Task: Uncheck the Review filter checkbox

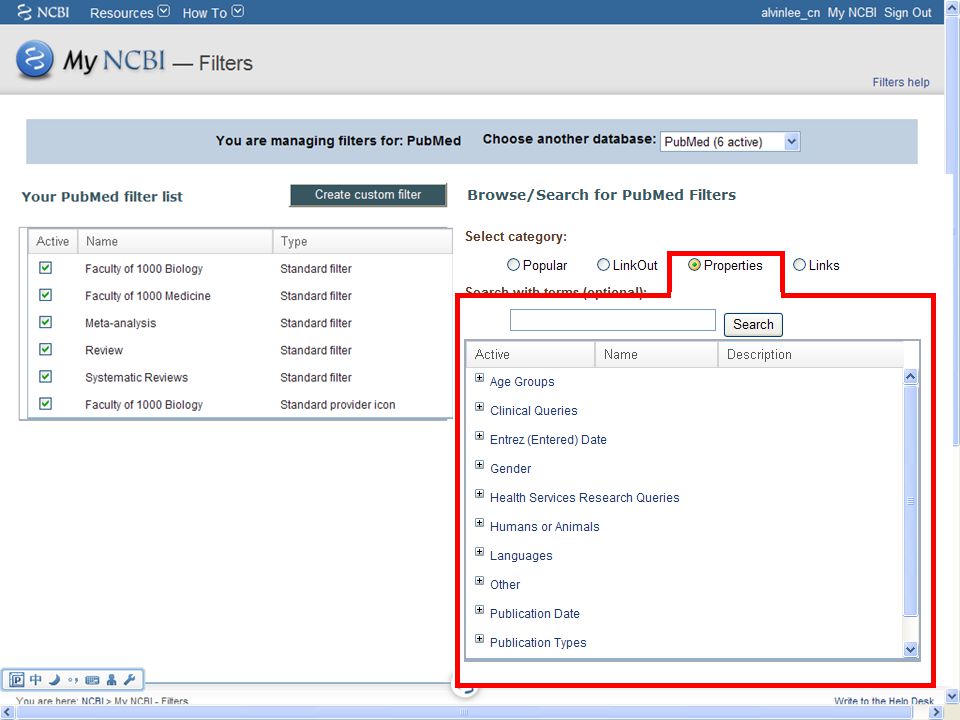Action: point(45,349)
